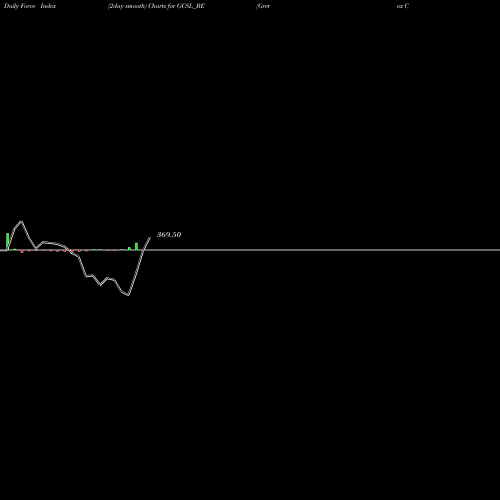500x500 pixels.
Task: Click the first peak of the force index line
Action: click(21, 221)
